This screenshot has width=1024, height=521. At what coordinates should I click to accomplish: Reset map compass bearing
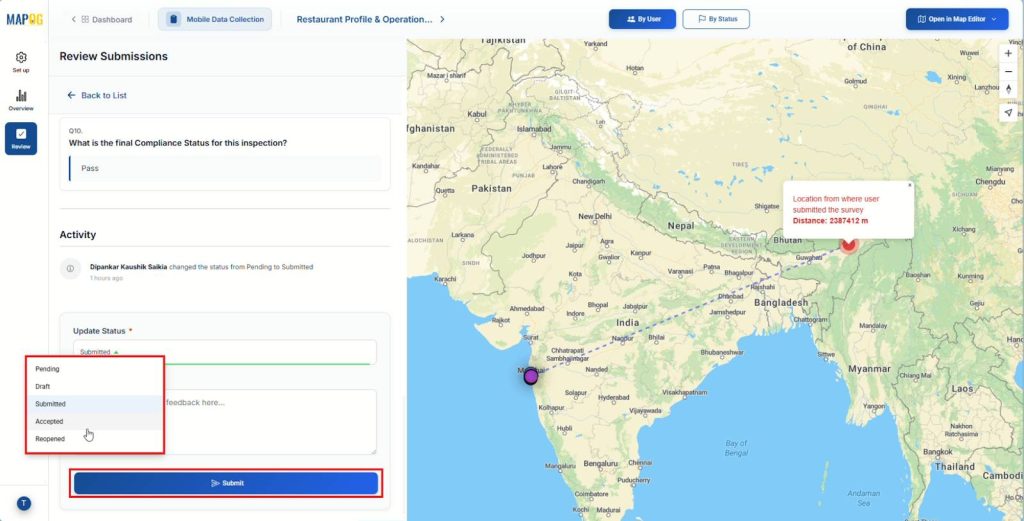click(1008, 89)
